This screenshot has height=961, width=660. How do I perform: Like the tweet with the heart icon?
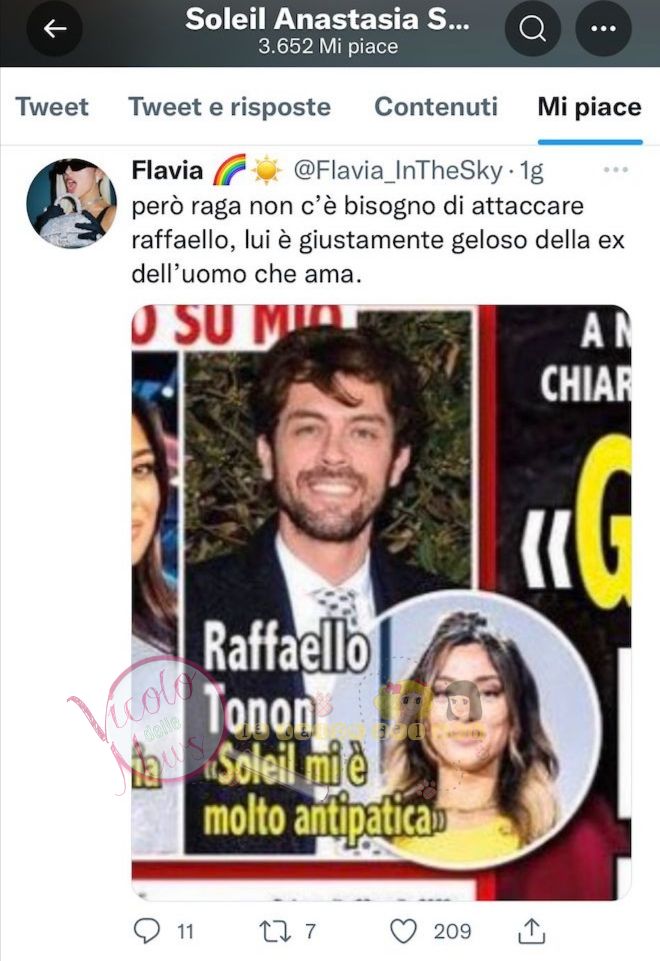click(403, 932)
